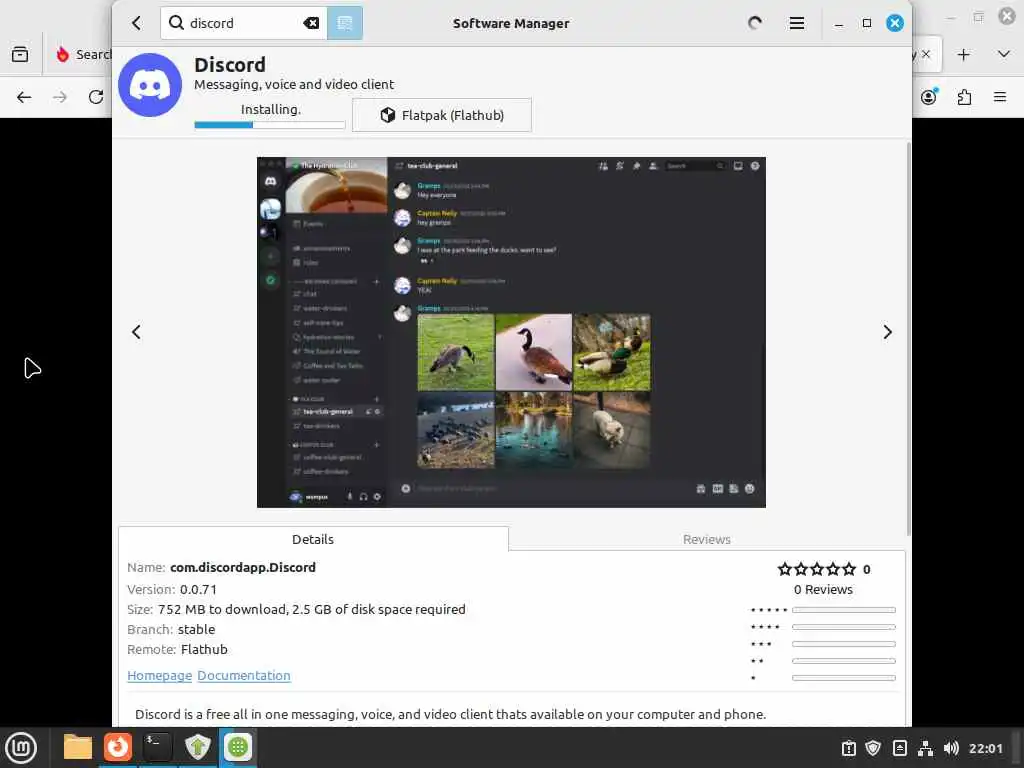Click the loading spinner indicator
1024x768 pixels.
tap(755, 24)
